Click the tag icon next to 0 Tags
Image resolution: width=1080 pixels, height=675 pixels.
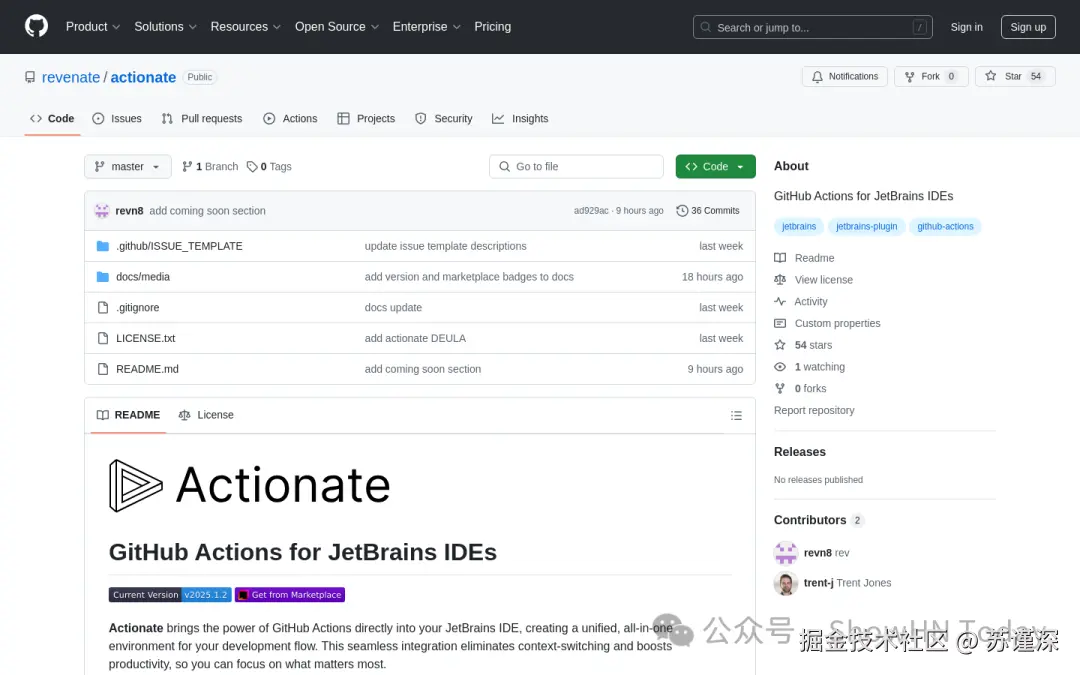coord(252,167)
